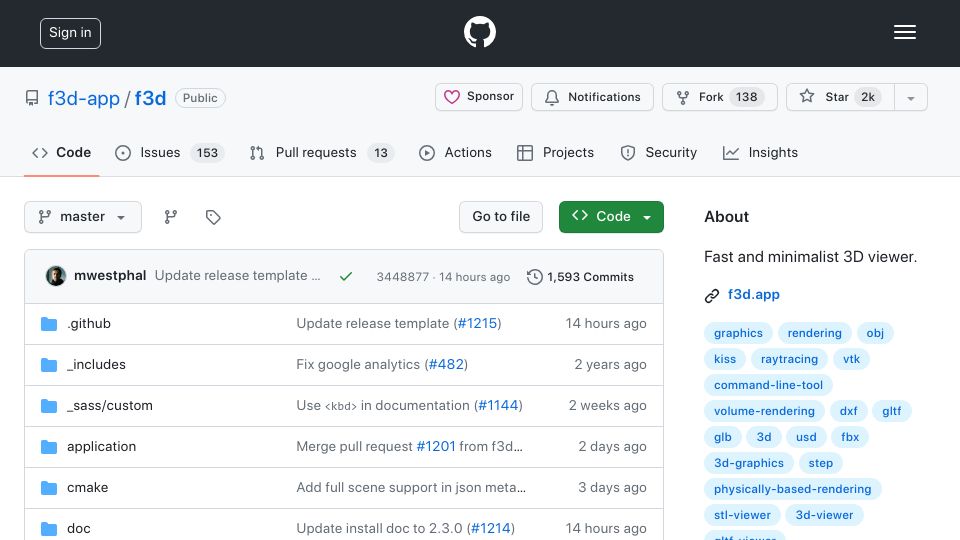960x540 pixels.
Task: Open pull request #1214 link
Action: tap(490, 528)
